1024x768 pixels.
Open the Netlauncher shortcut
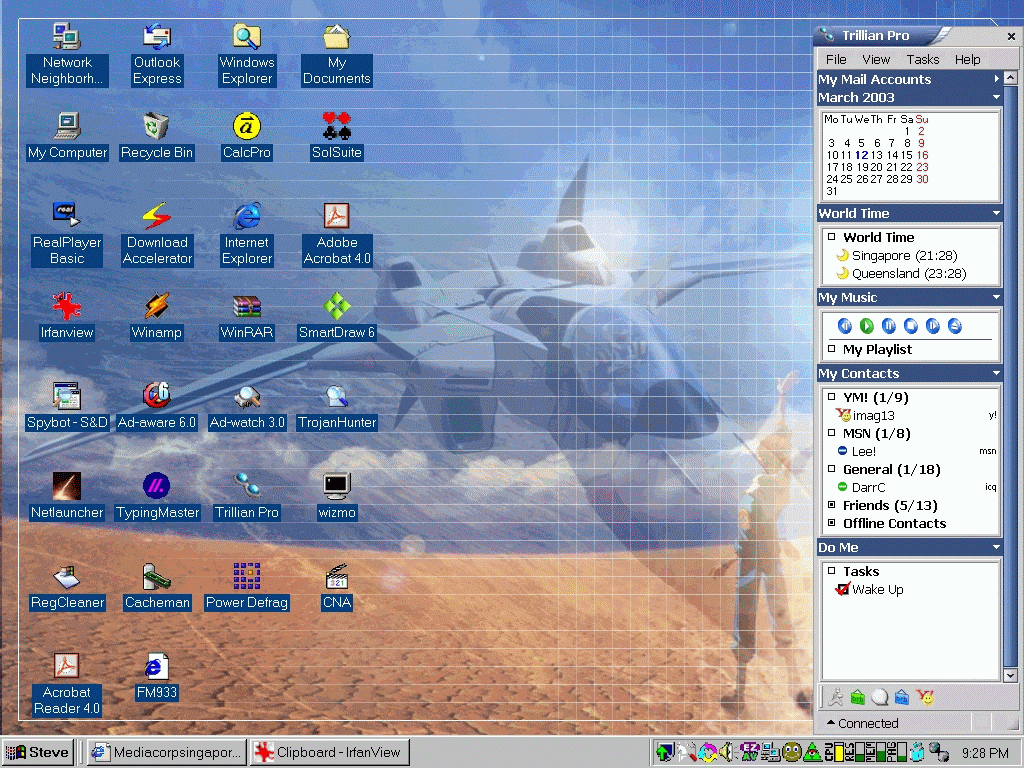click(67, 496)
